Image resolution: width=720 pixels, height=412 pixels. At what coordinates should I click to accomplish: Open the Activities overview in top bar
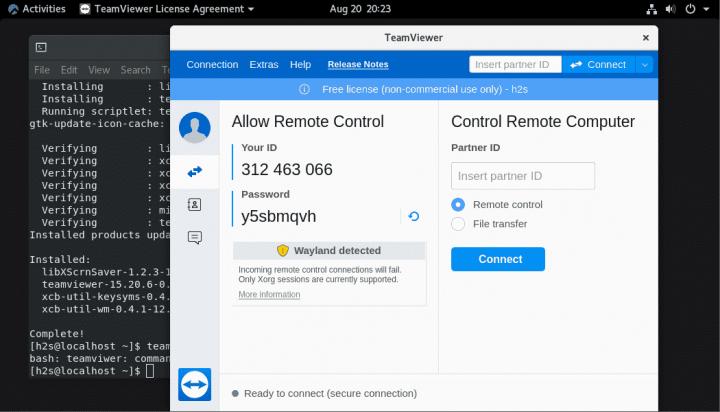coord(36,9)
